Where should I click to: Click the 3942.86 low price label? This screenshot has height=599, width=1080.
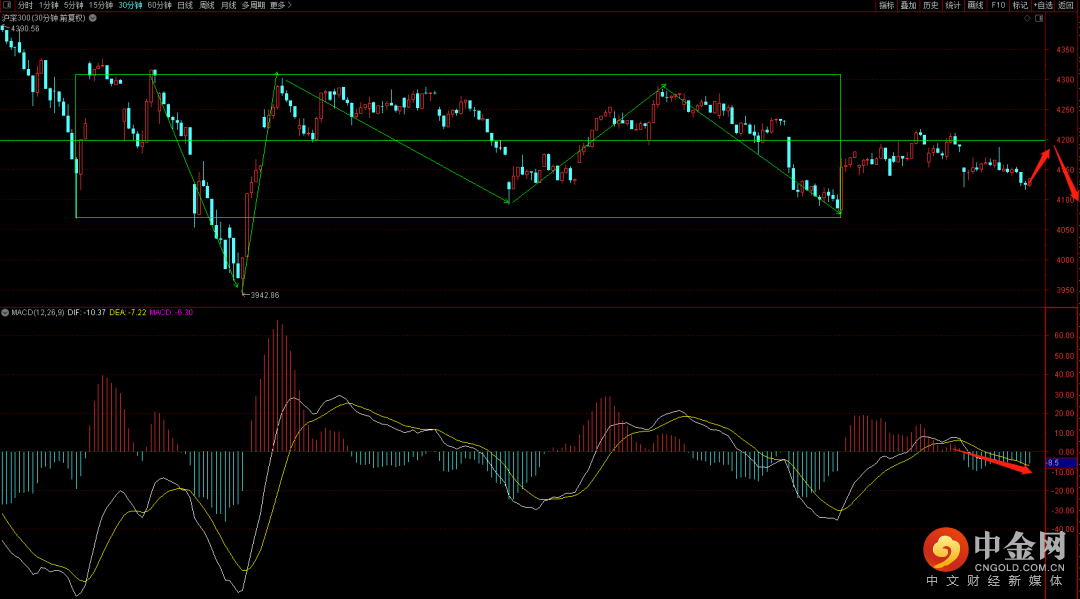click(263, 295)
